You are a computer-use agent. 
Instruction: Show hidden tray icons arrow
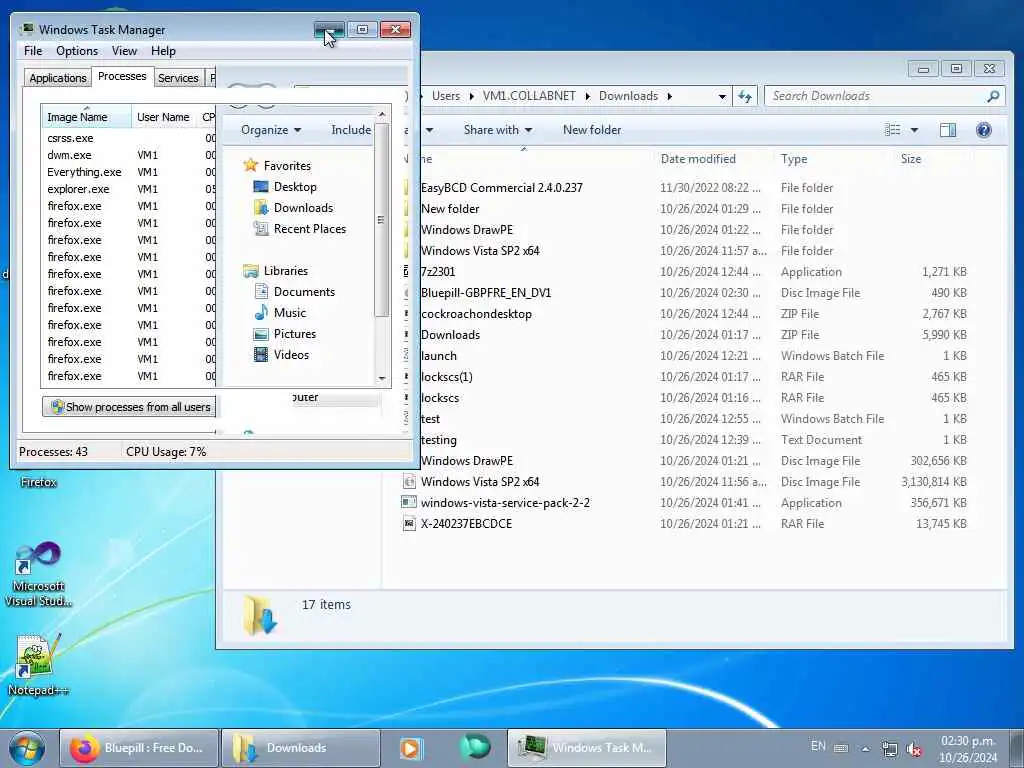pyautogui.click(x=866, y=749)
